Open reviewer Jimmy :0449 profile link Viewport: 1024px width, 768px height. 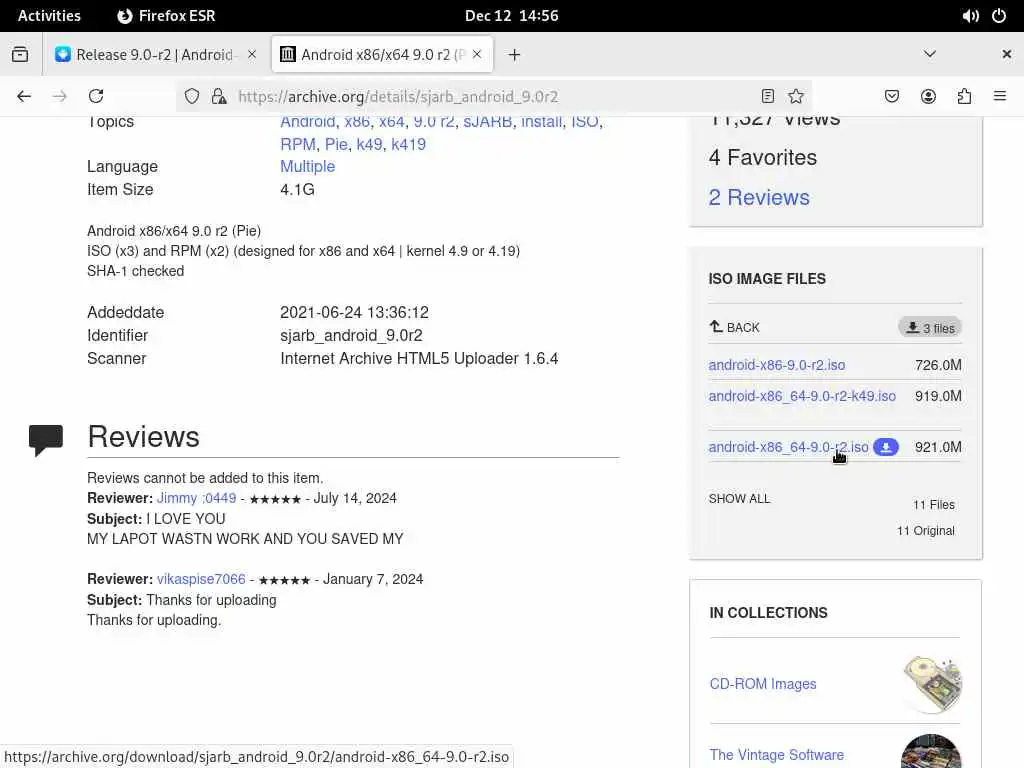(x=196, y=498)
